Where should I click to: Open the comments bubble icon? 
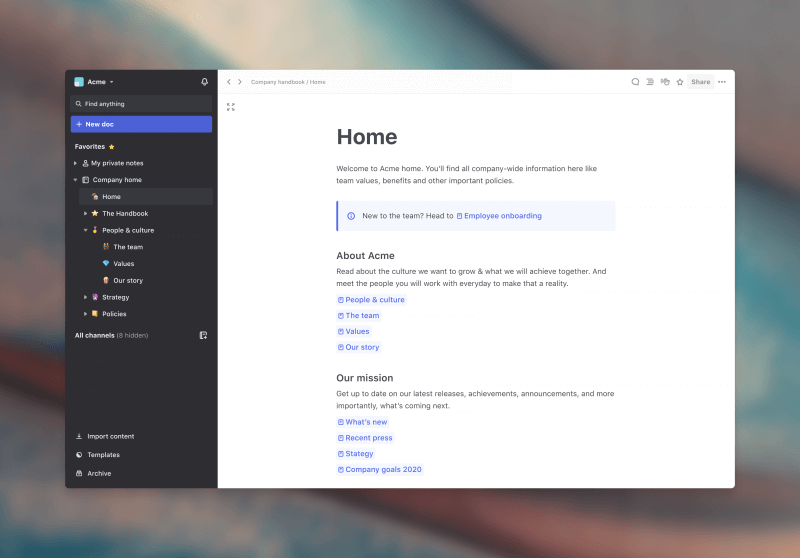635,82
